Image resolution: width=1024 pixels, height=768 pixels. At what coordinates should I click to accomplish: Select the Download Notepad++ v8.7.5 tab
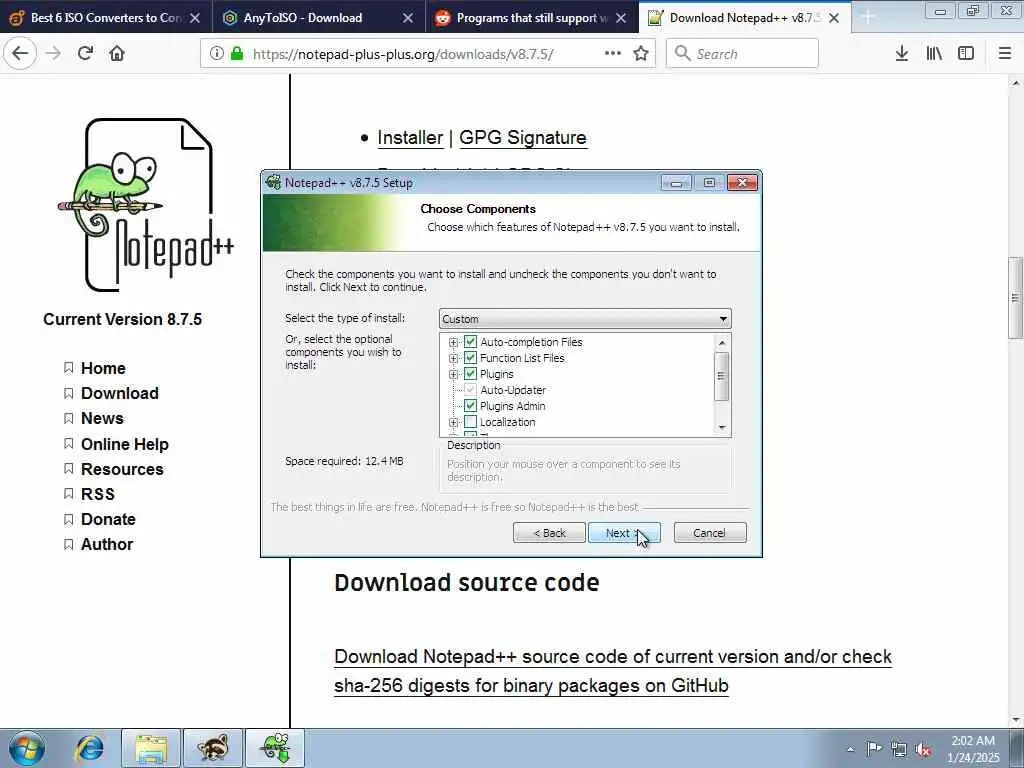pos(744,18)
